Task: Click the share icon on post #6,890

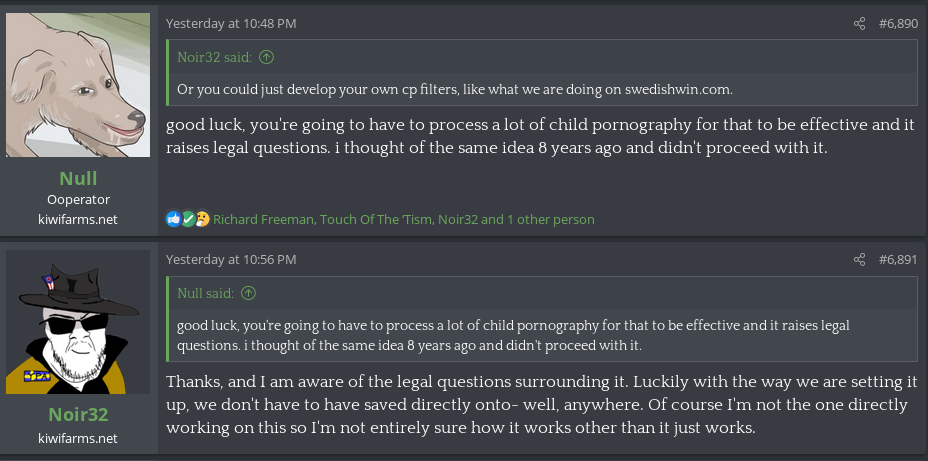Action: [x=860, y=23]
